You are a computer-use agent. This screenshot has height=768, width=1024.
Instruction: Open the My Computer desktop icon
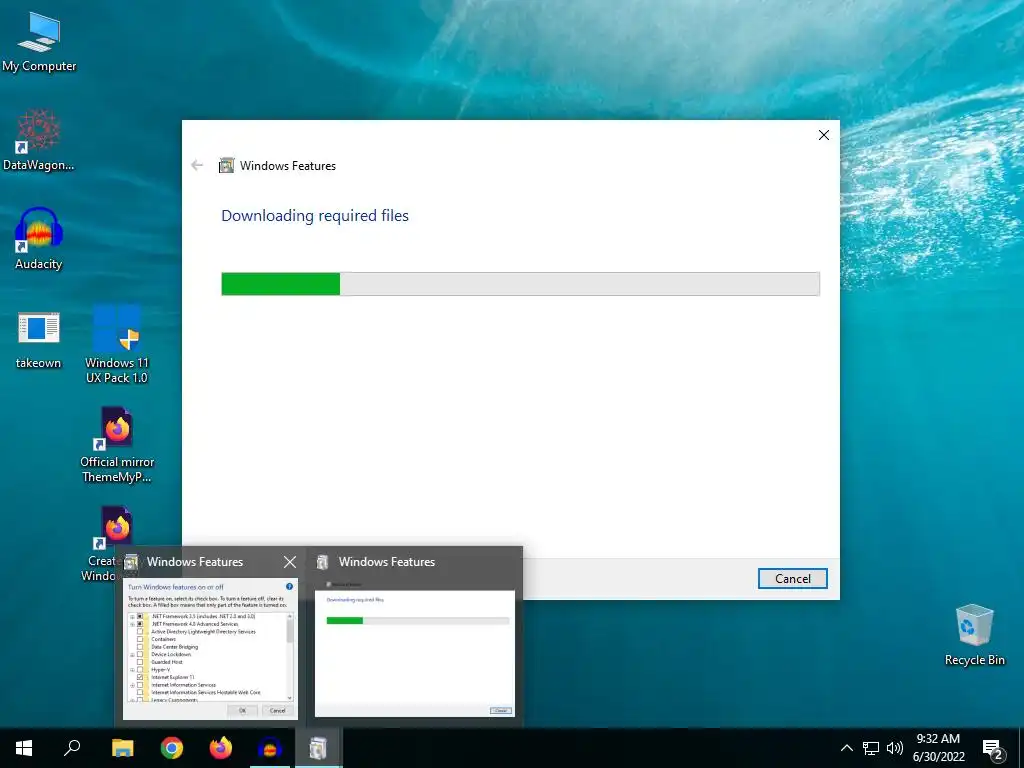(x=39, y=42)
